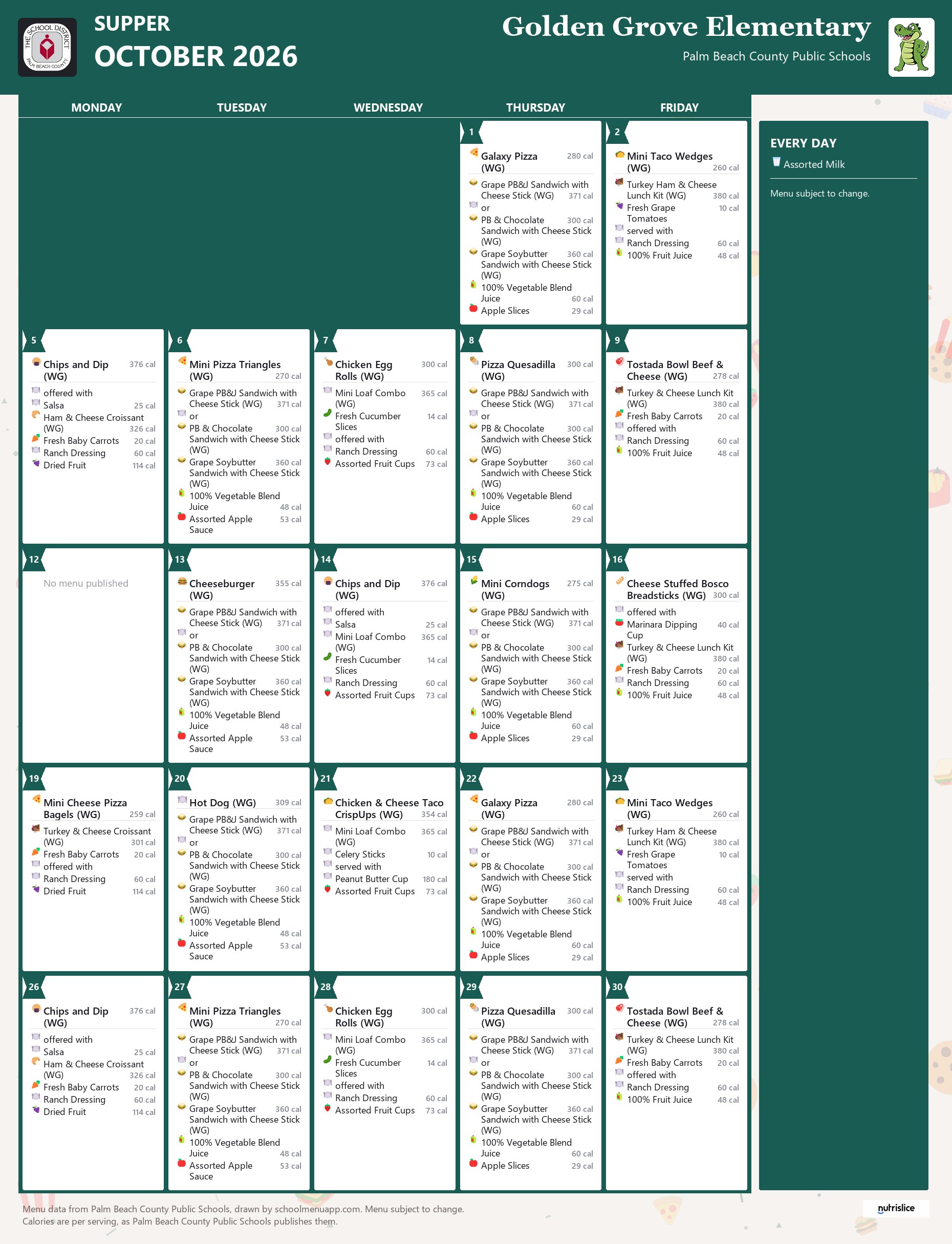
Task: Click the croissant icon beside Ham & Cheese Croissant on the 5th
Action: 36,415
